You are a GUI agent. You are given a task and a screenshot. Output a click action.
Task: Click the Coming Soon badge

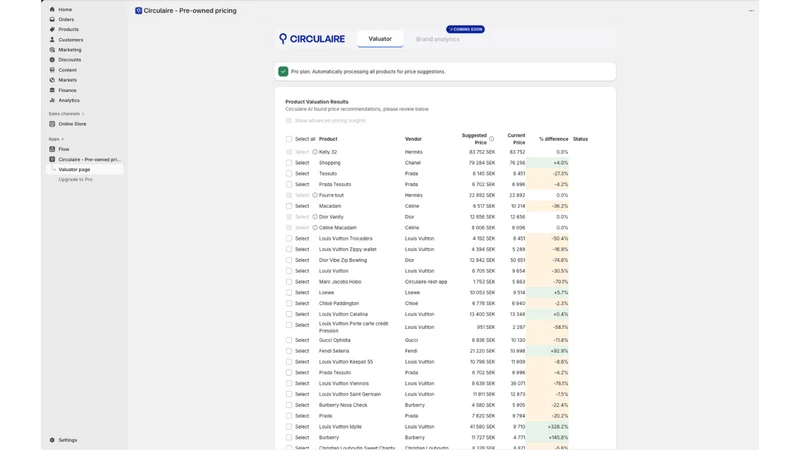(465, 29)
